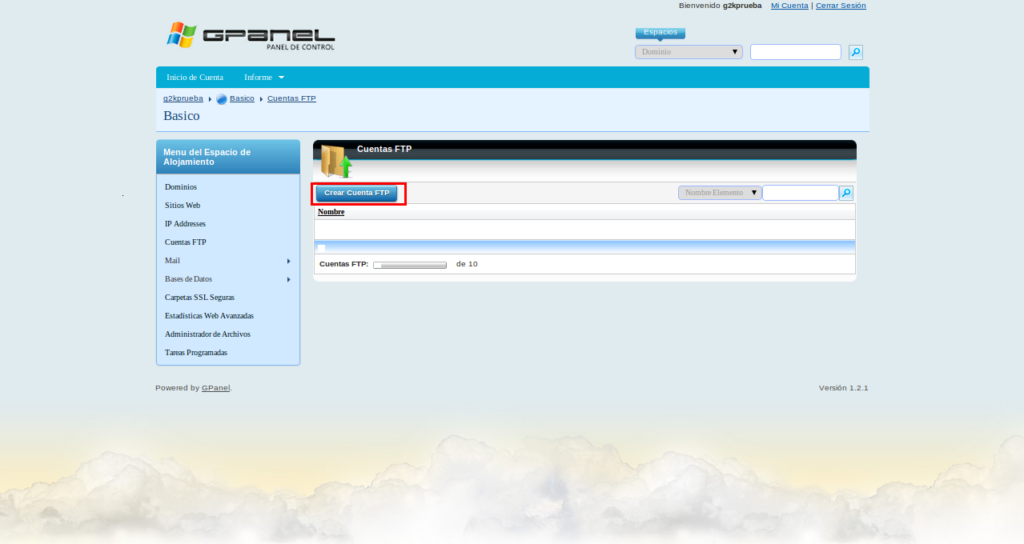Open the Nombre Elemento dropdown
Viewport: 1024px width, 544px height.
(719, 193)
